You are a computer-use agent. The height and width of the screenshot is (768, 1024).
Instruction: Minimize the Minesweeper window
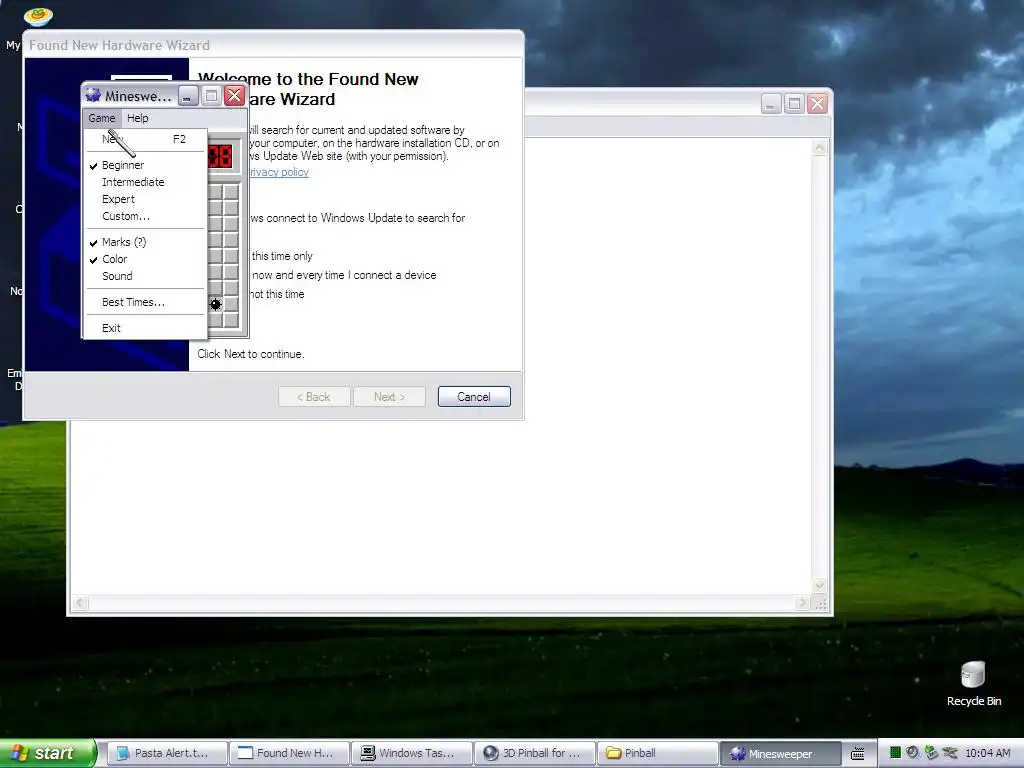187,96
